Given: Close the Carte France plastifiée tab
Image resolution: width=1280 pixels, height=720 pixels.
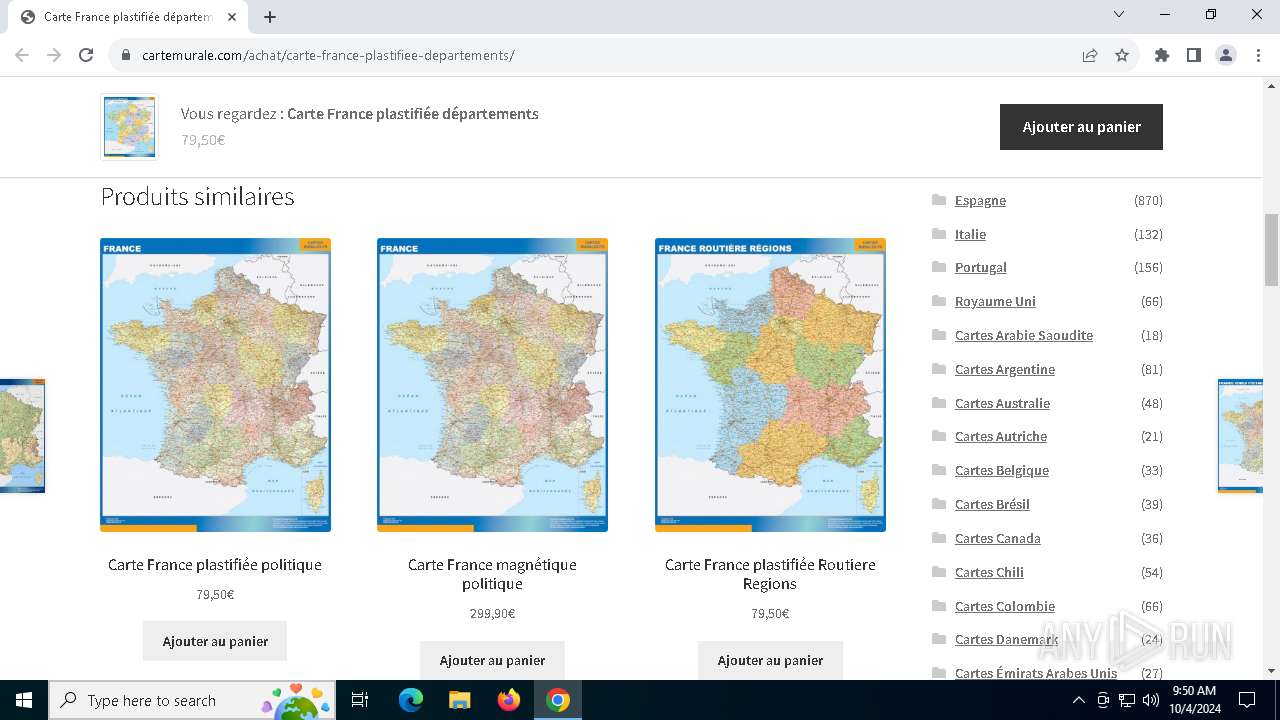Looking at the screenshot, I should point(232,17).
